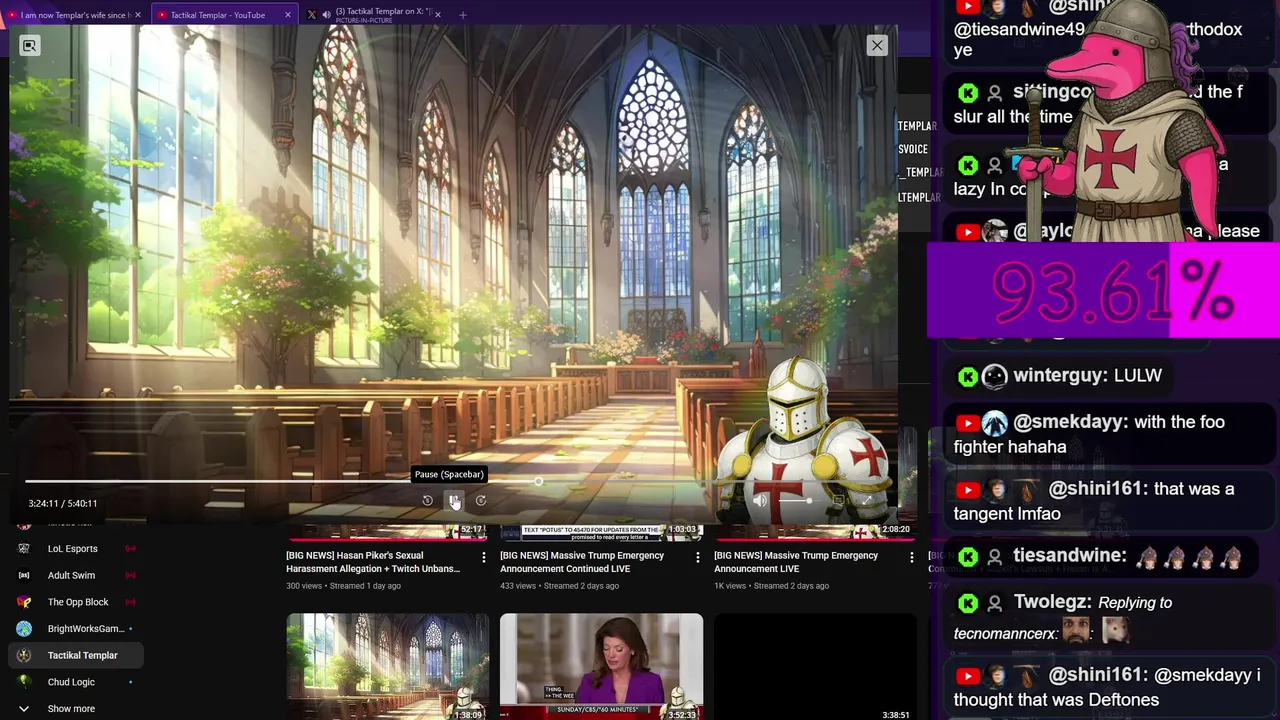Click '1K views • Streamed 2 days ago' text

click(x=771, y=586)
